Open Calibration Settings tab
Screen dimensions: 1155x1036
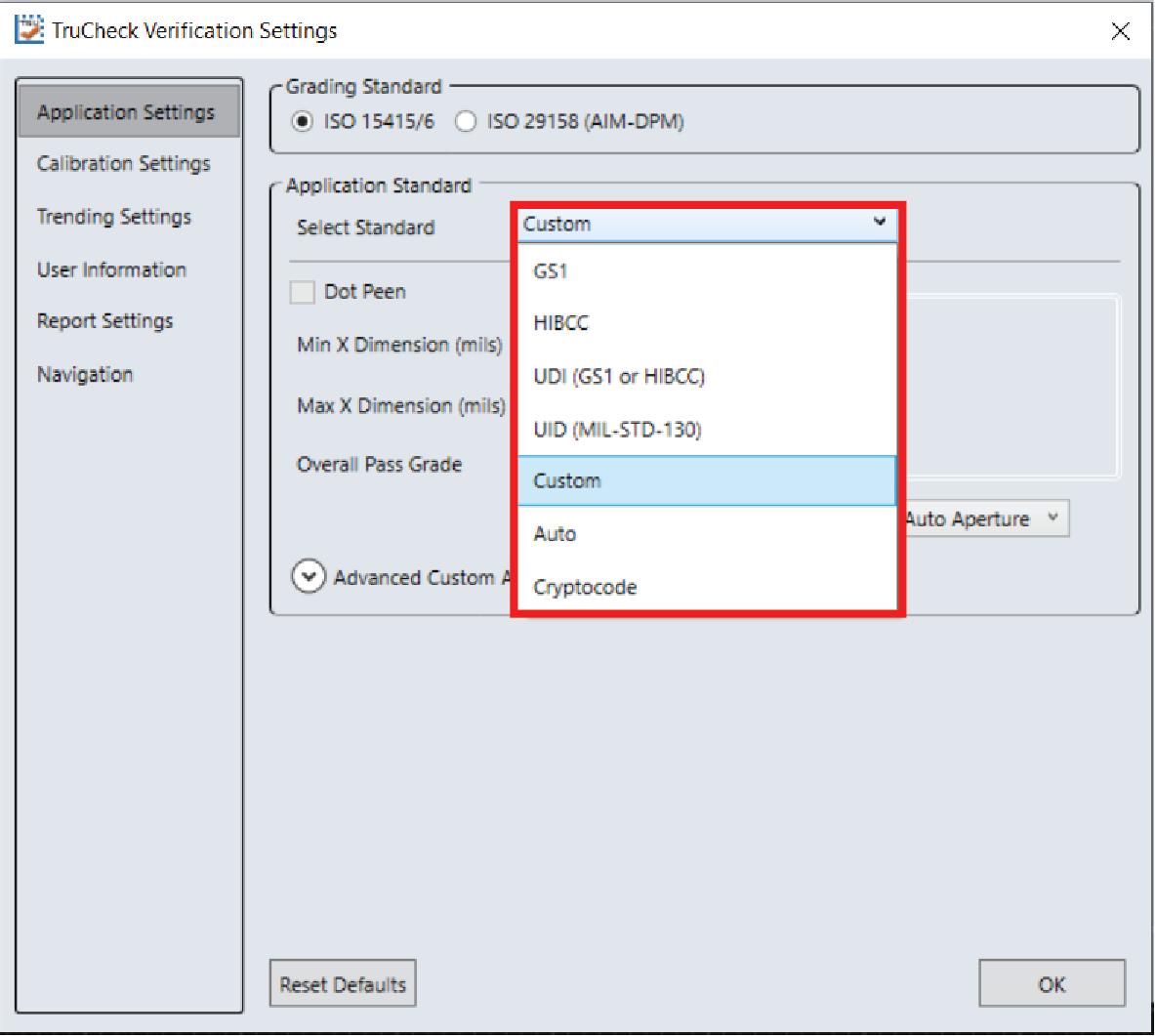pos(124,164)
